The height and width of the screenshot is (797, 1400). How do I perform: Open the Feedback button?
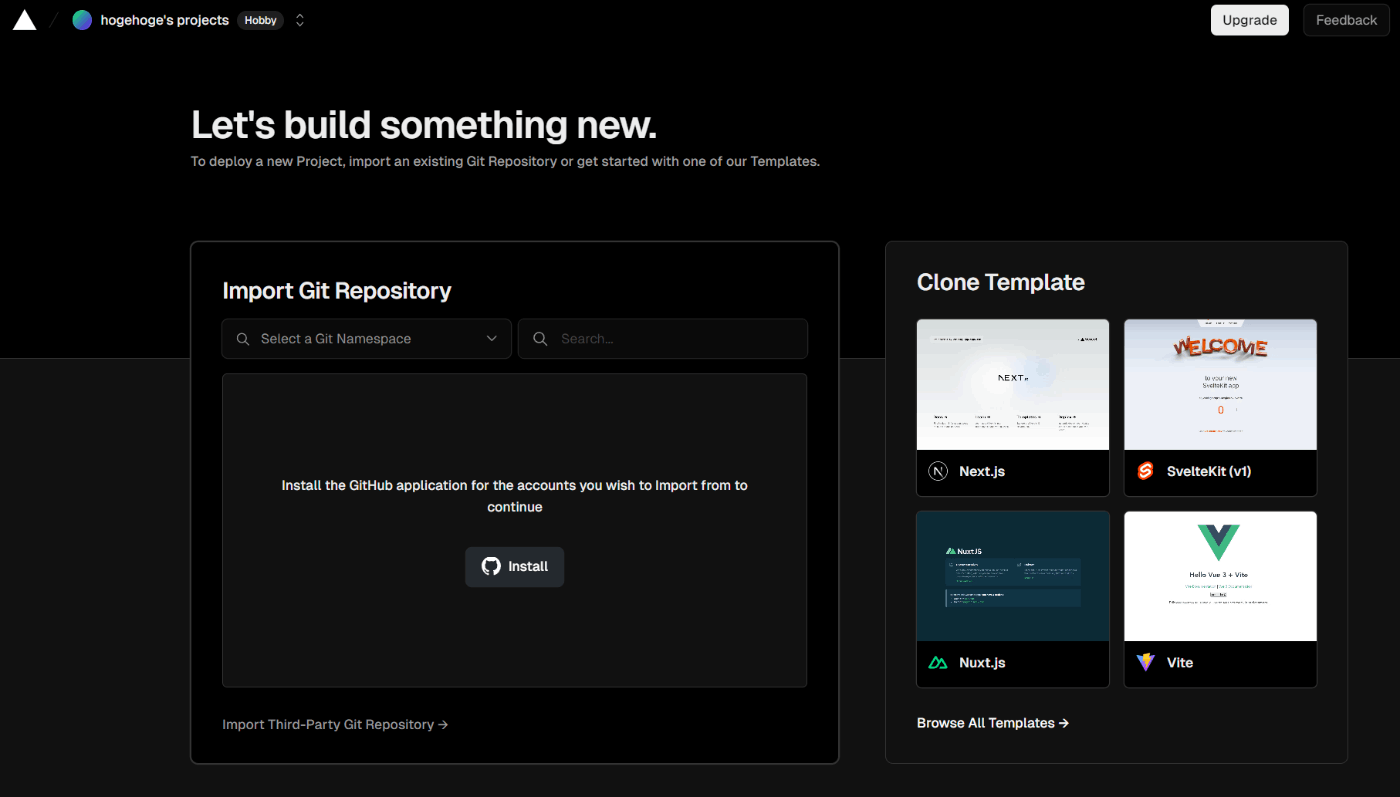pyautogui.click(x=1346, y=20)
